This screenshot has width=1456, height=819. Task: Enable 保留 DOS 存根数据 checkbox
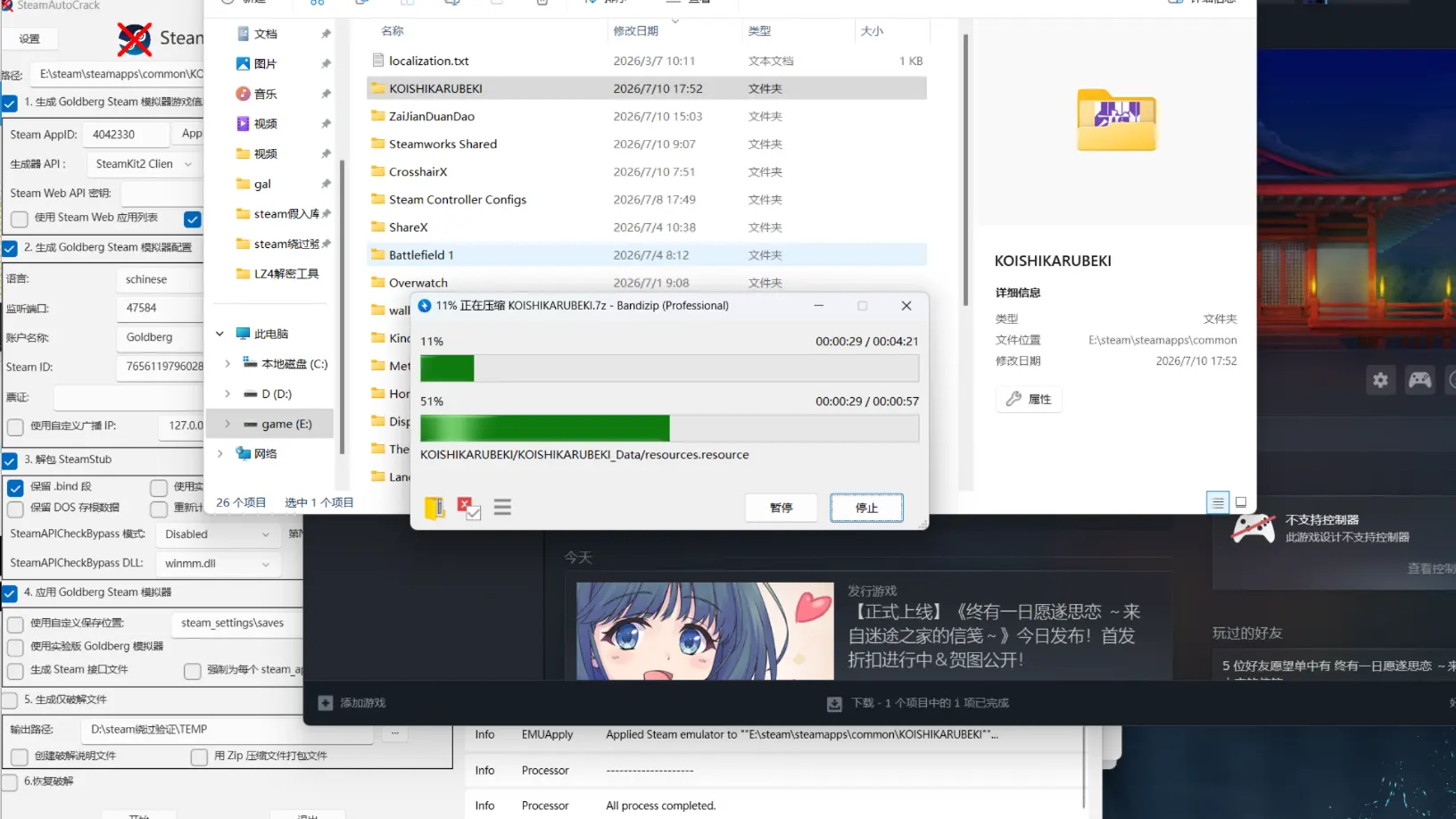15,509
